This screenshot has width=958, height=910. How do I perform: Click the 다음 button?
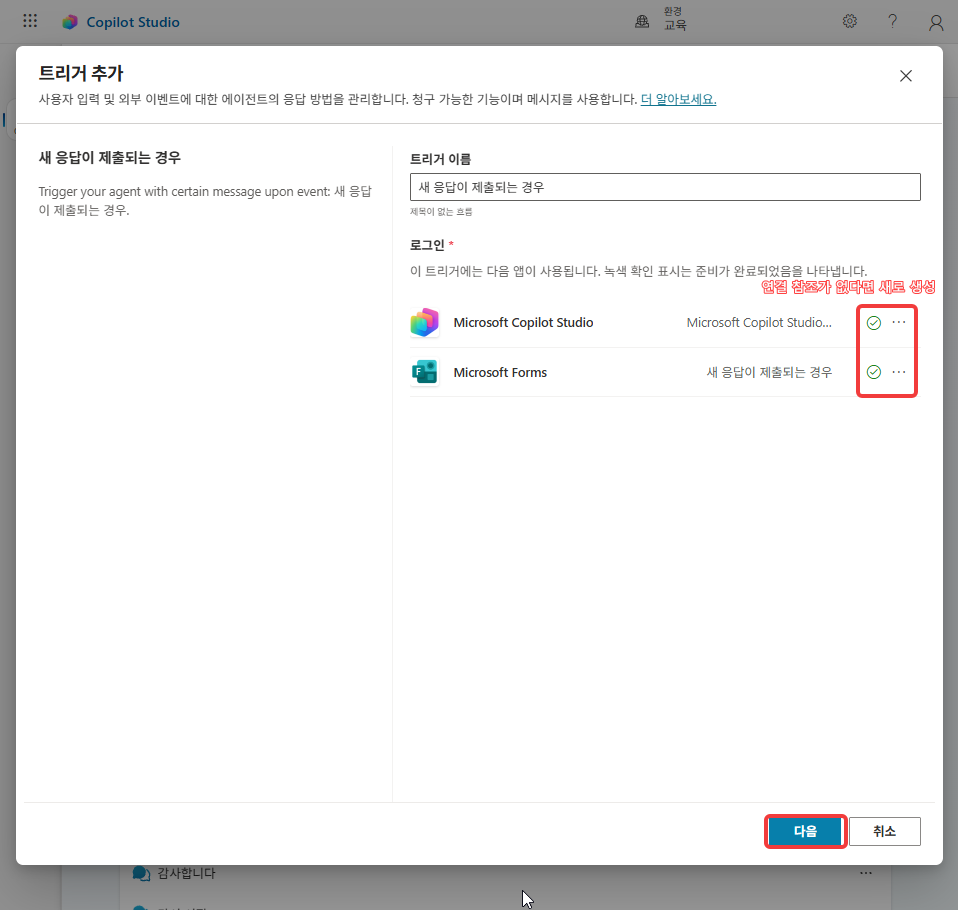805,831
